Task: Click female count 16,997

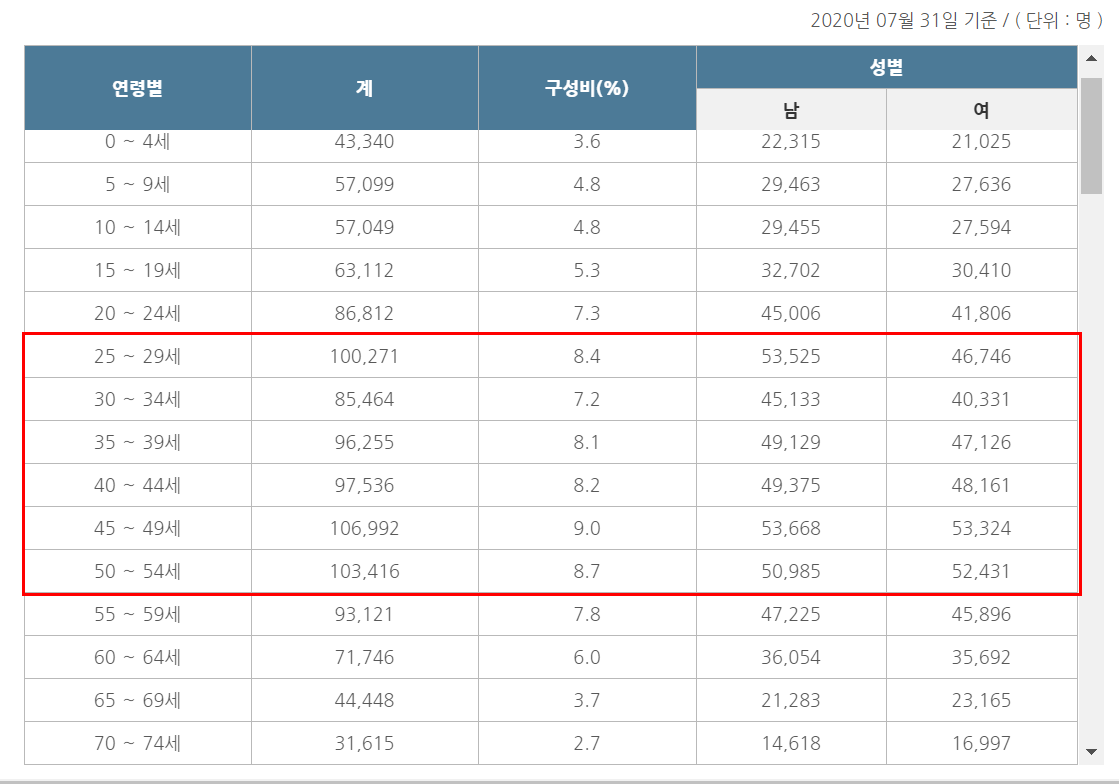Action: (x=982, y=743)
